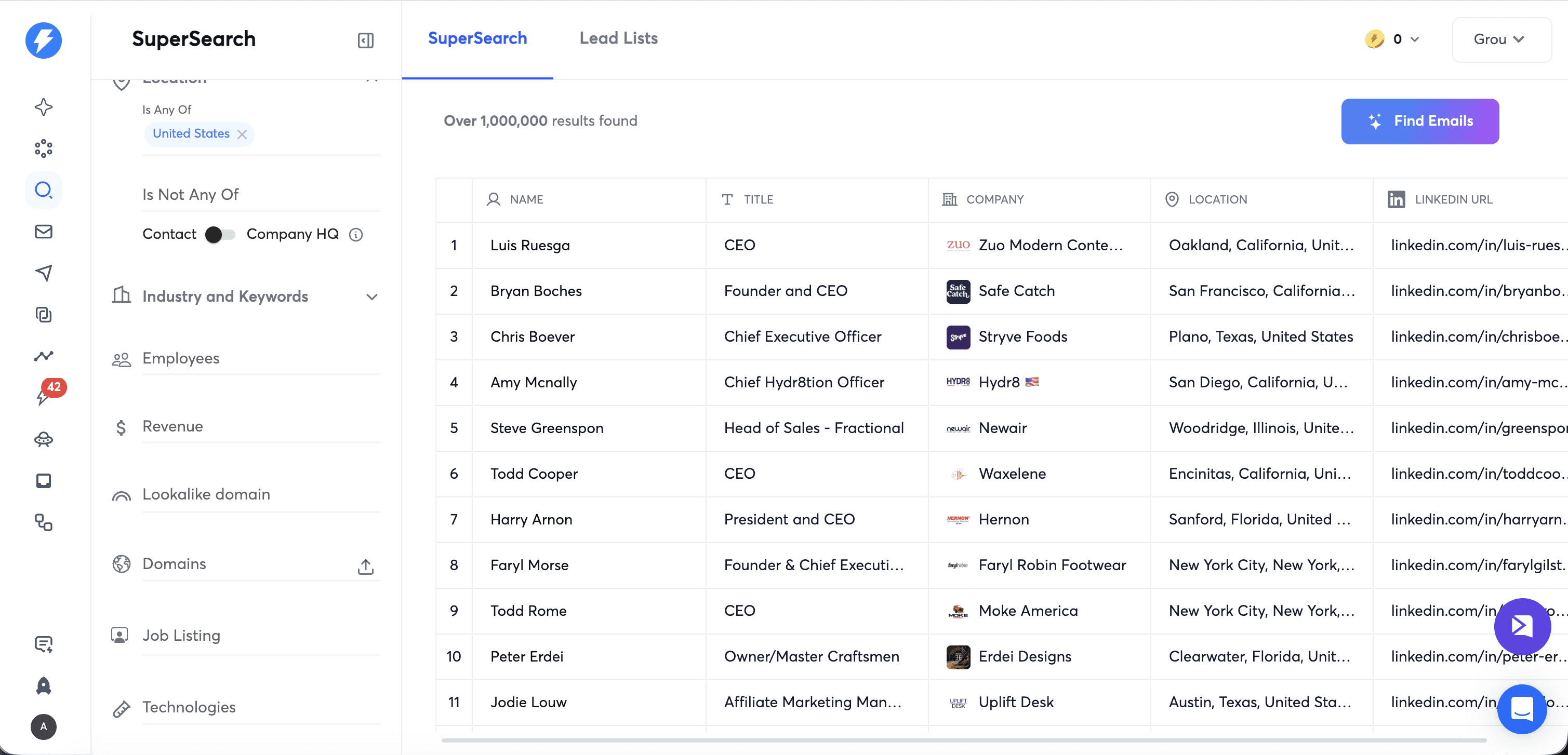Click the Find Emails button

(x=1419, y=121)
